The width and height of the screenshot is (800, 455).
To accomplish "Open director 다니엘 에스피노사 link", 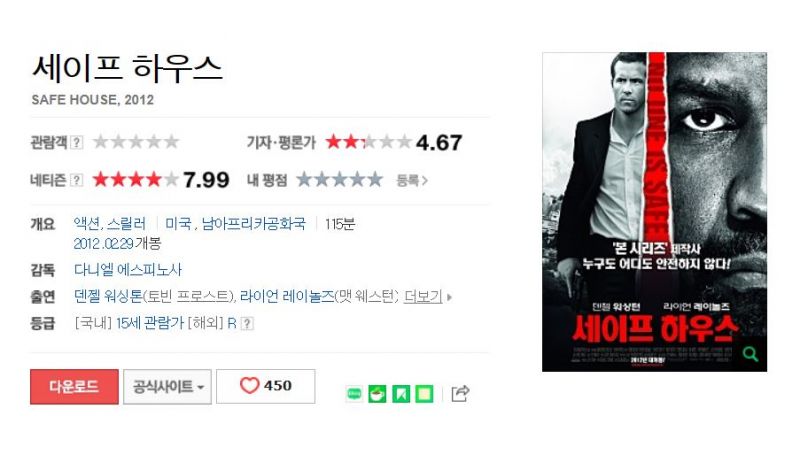I will pos(128,270).
